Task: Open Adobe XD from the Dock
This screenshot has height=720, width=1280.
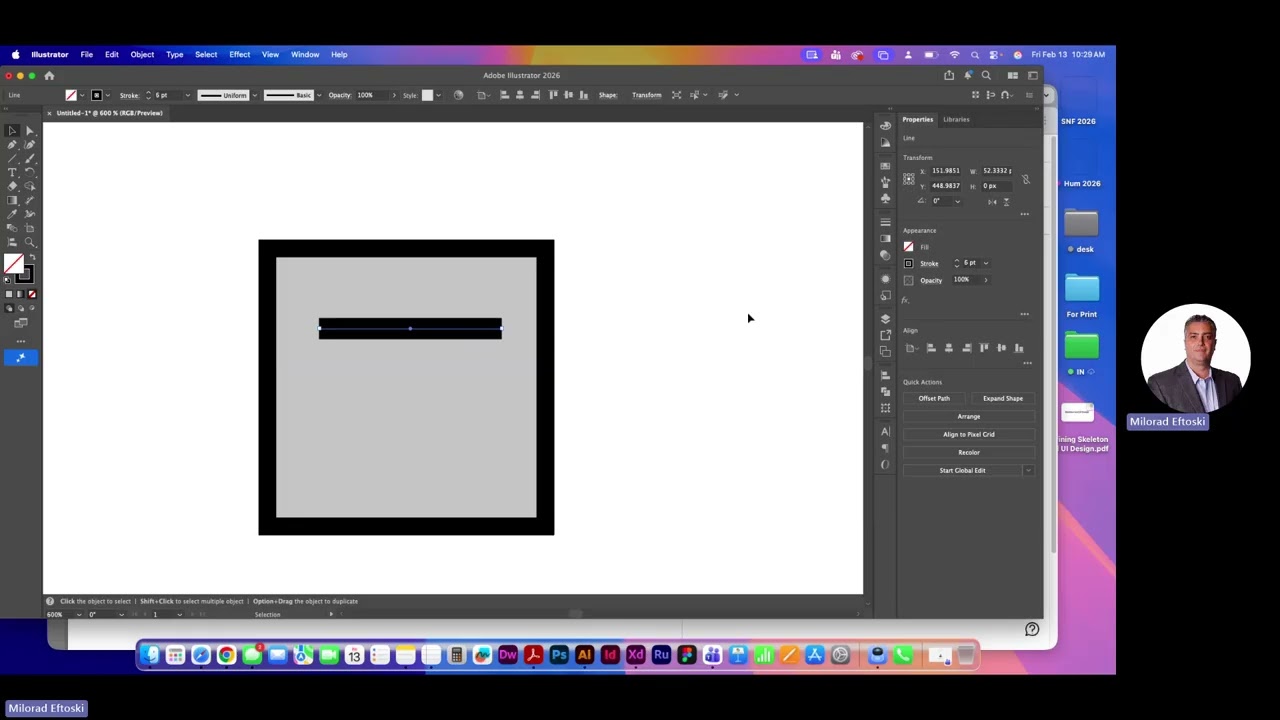Action: coord(635,655)
